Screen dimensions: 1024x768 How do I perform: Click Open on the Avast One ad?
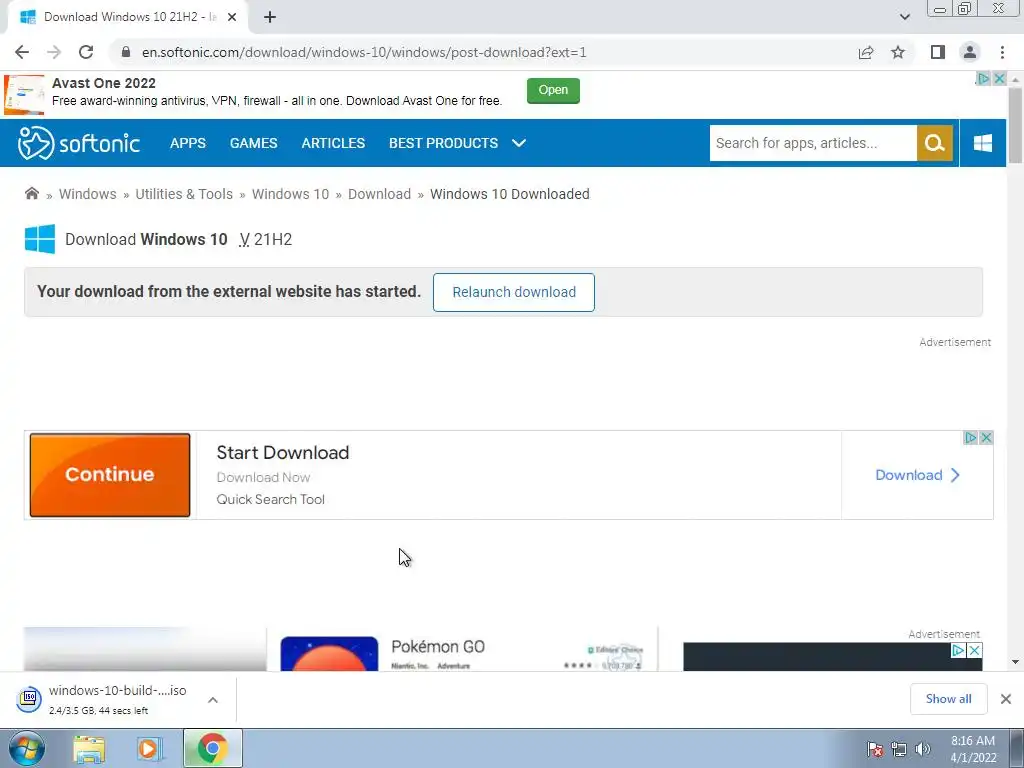tap(553, 90)
